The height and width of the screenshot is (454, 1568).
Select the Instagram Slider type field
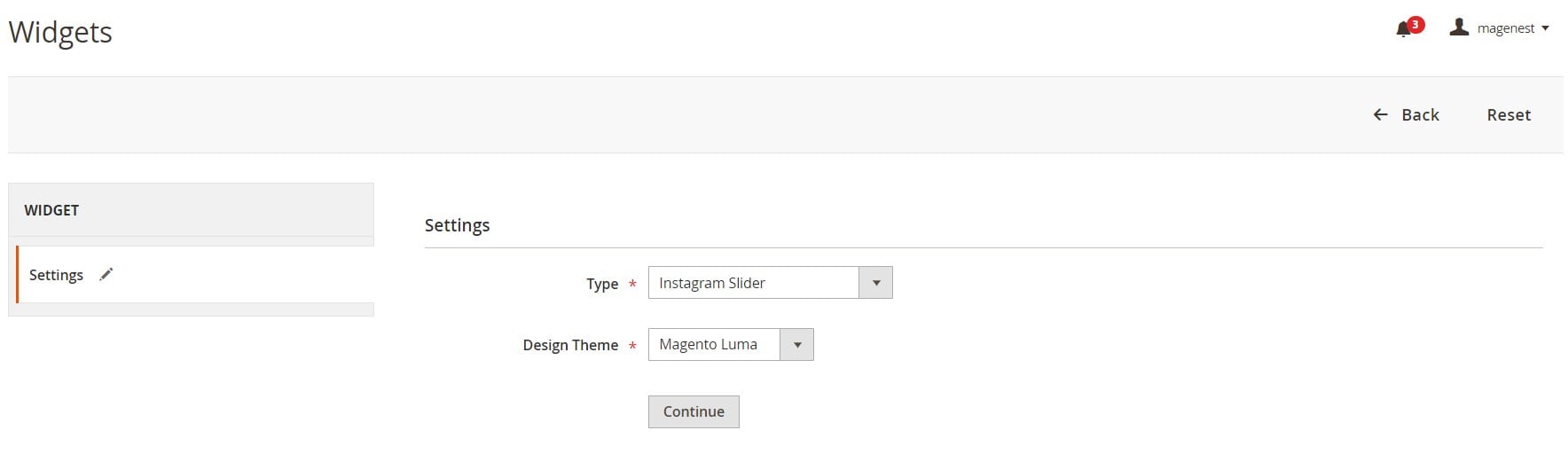pyautogui.click(x=770, y=283)
